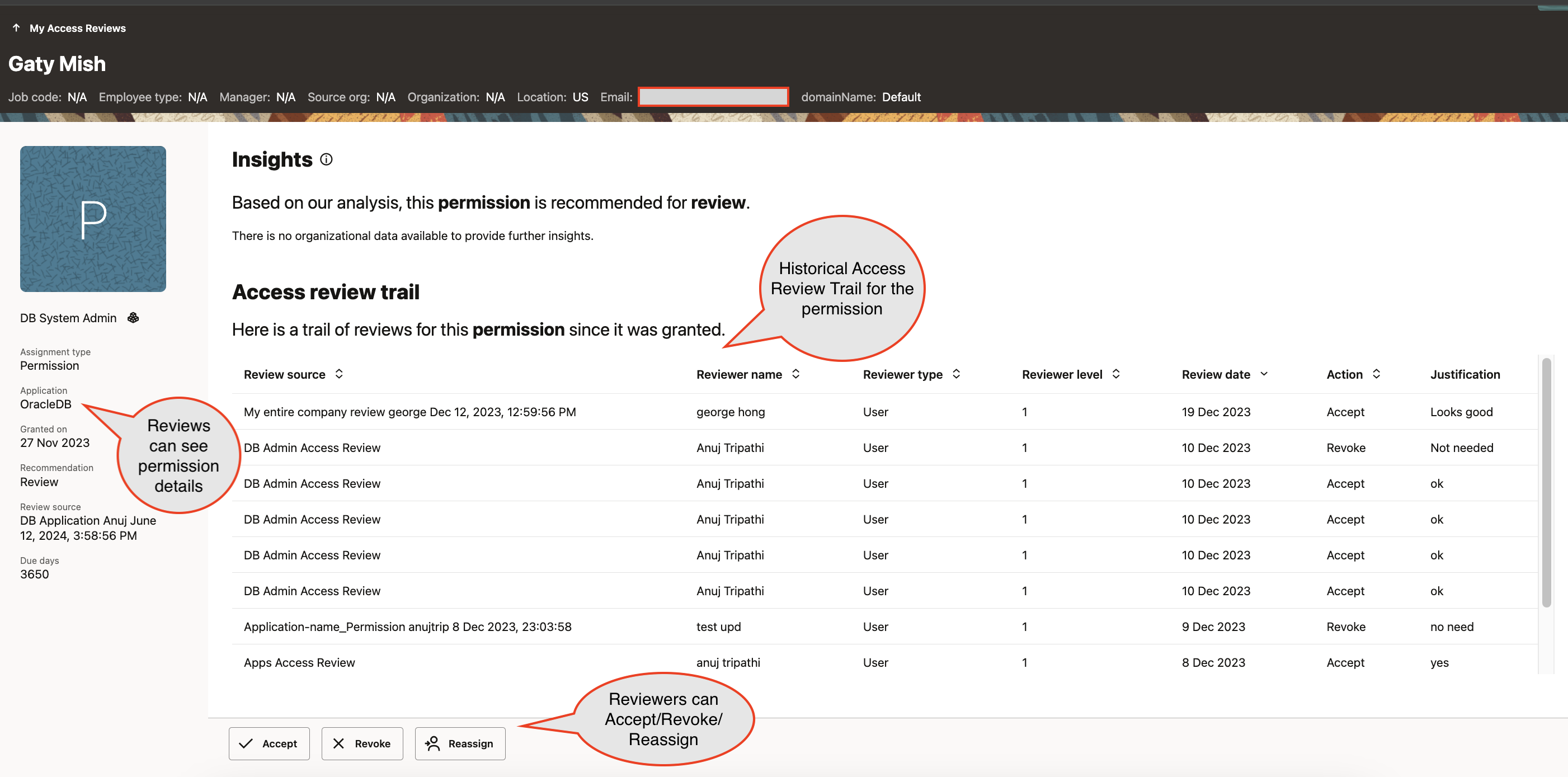The width and height of the screenshot is (1568, 777).
Task: Sort the Action column
Action: click(x=1376, y=374)
